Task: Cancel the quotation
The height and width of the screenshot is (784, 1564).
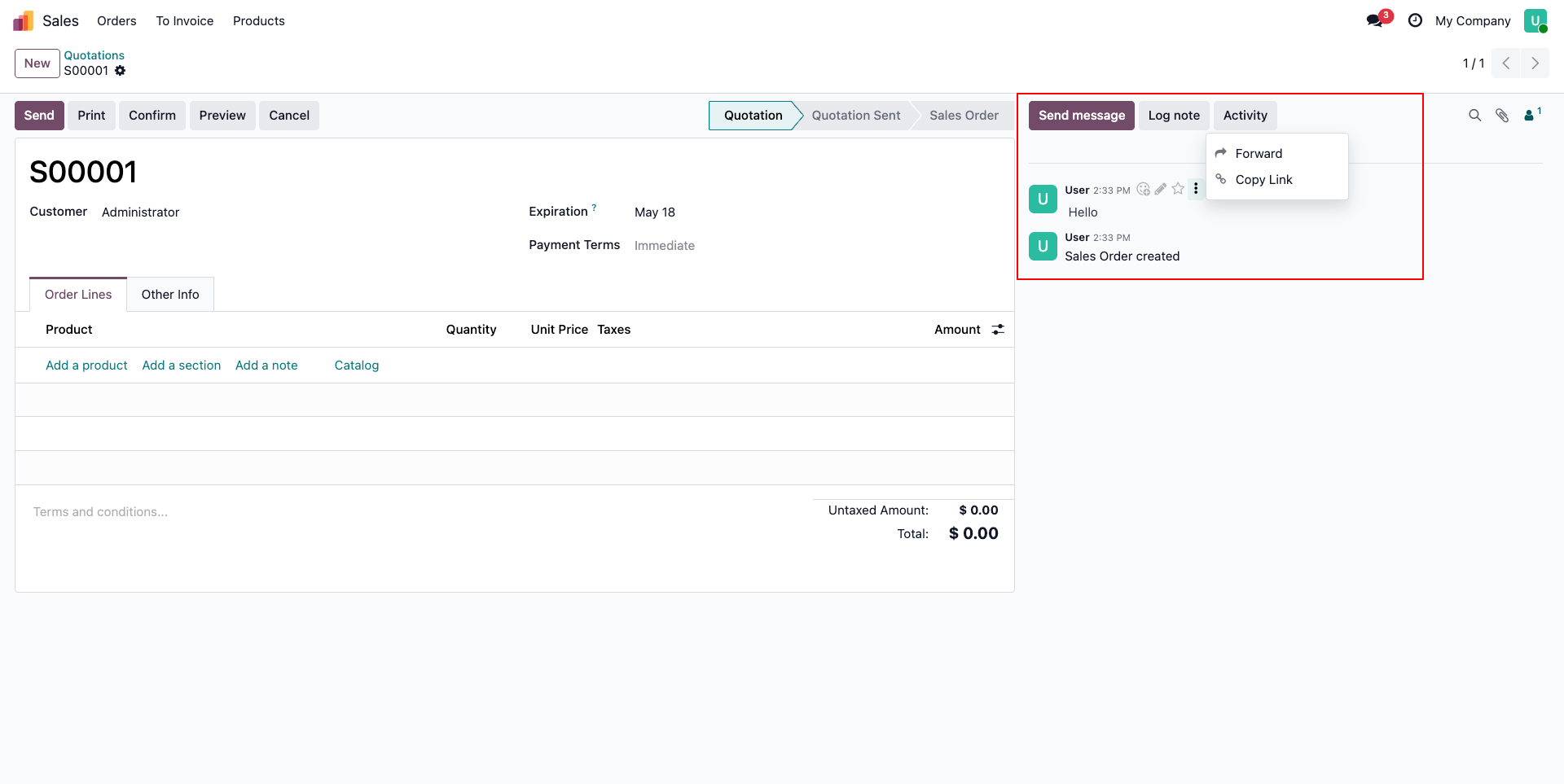Action: tap(289, 116)
